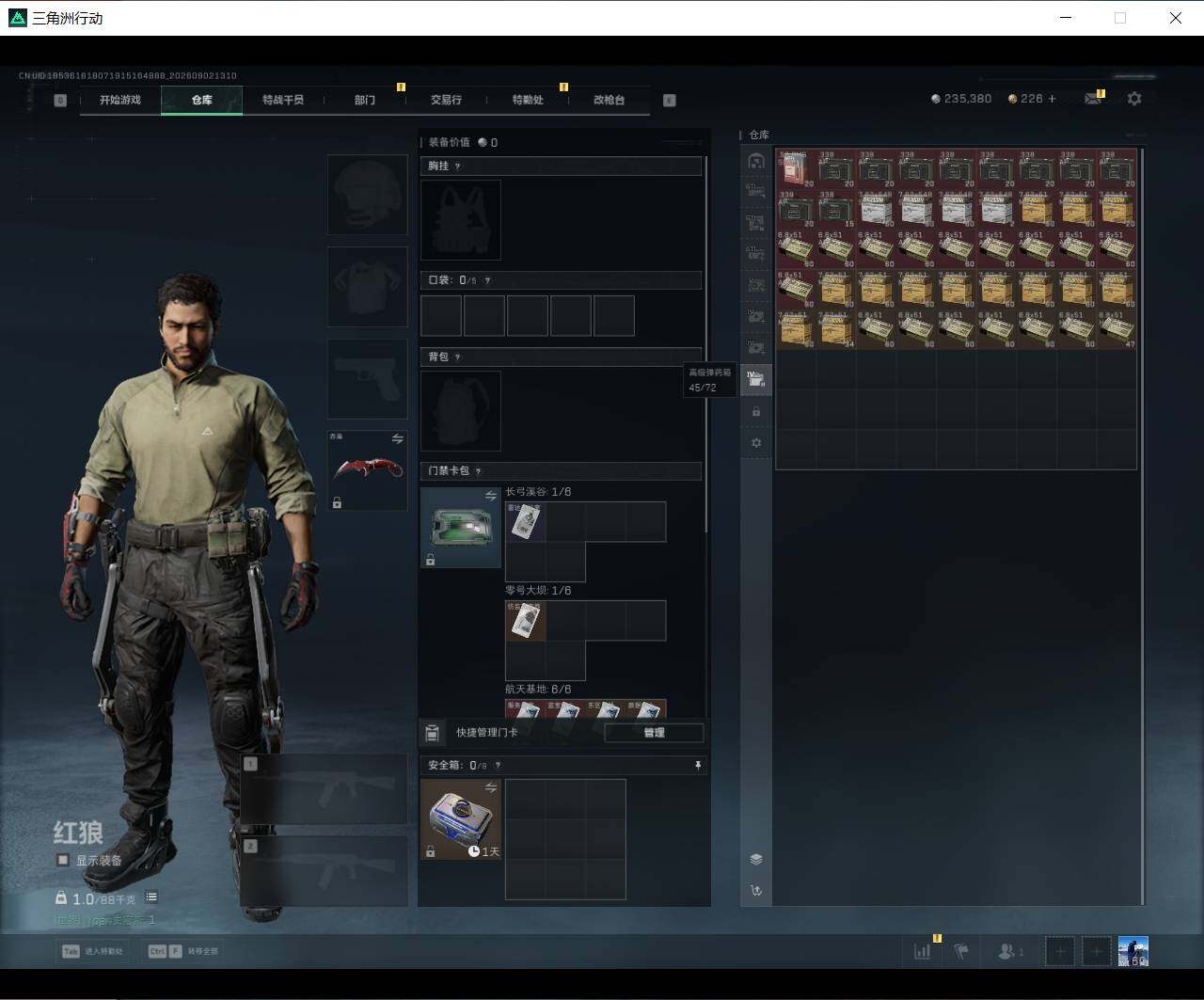Click the backpack slot
The height and width of the screenshot is (1000, 1204).
coord(461,411)
